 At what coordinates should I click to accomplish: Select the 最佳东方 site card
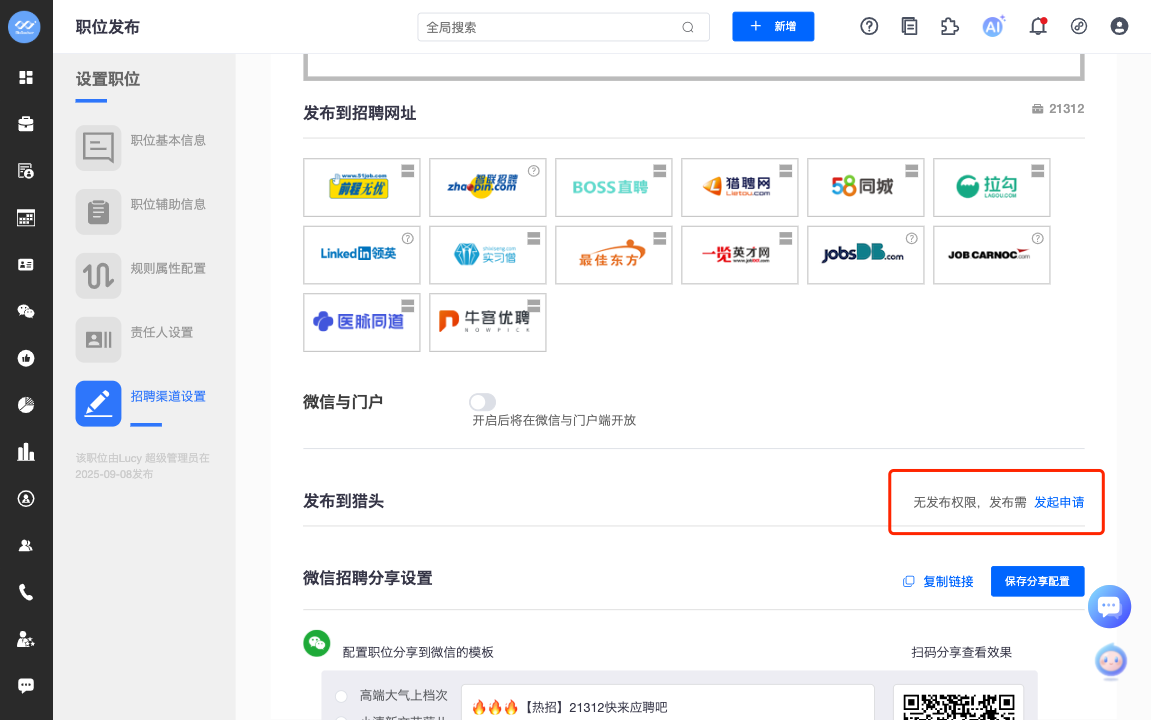coord(614,255)
